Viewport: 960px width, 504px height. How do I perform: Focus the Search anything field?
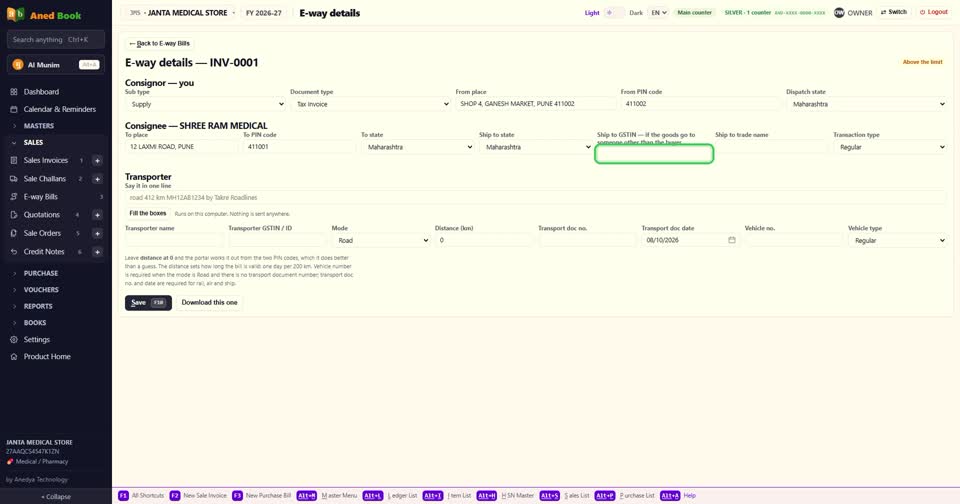[x=56, y=39]
